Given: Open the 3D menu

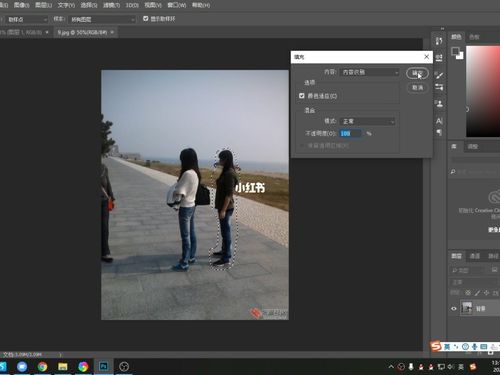Looking at the screenshot, I should [x=132, y=5].
